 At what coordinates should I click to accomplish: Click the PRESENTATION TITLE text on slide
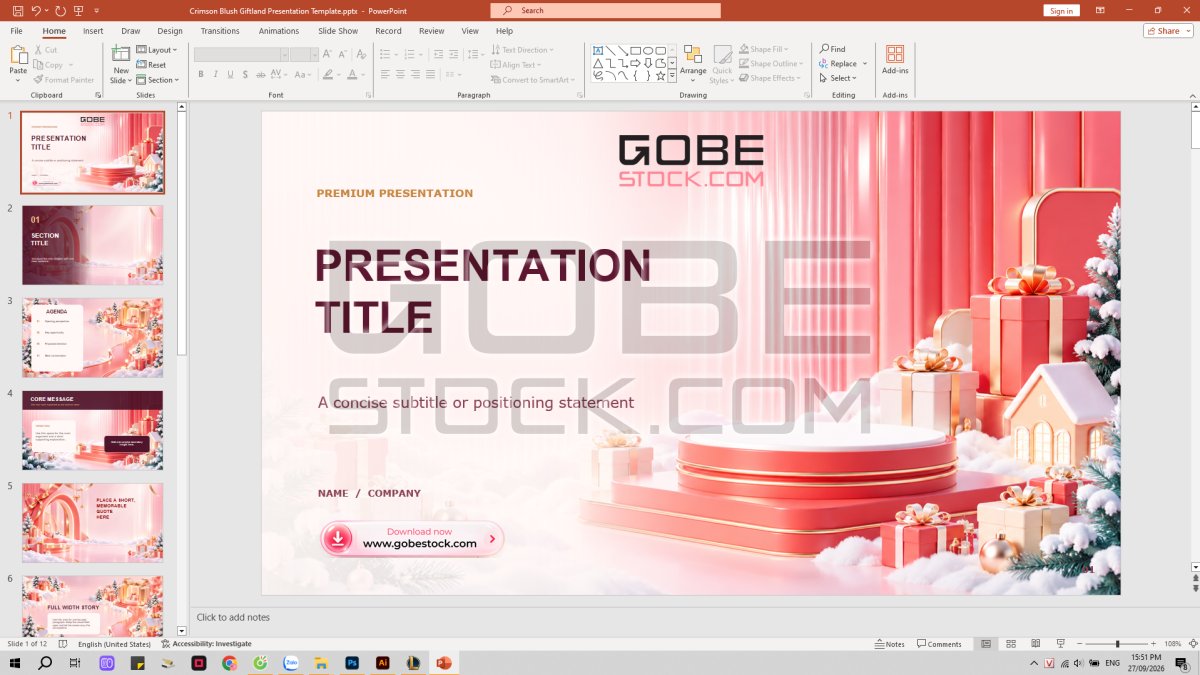click(x=482, y=291)
